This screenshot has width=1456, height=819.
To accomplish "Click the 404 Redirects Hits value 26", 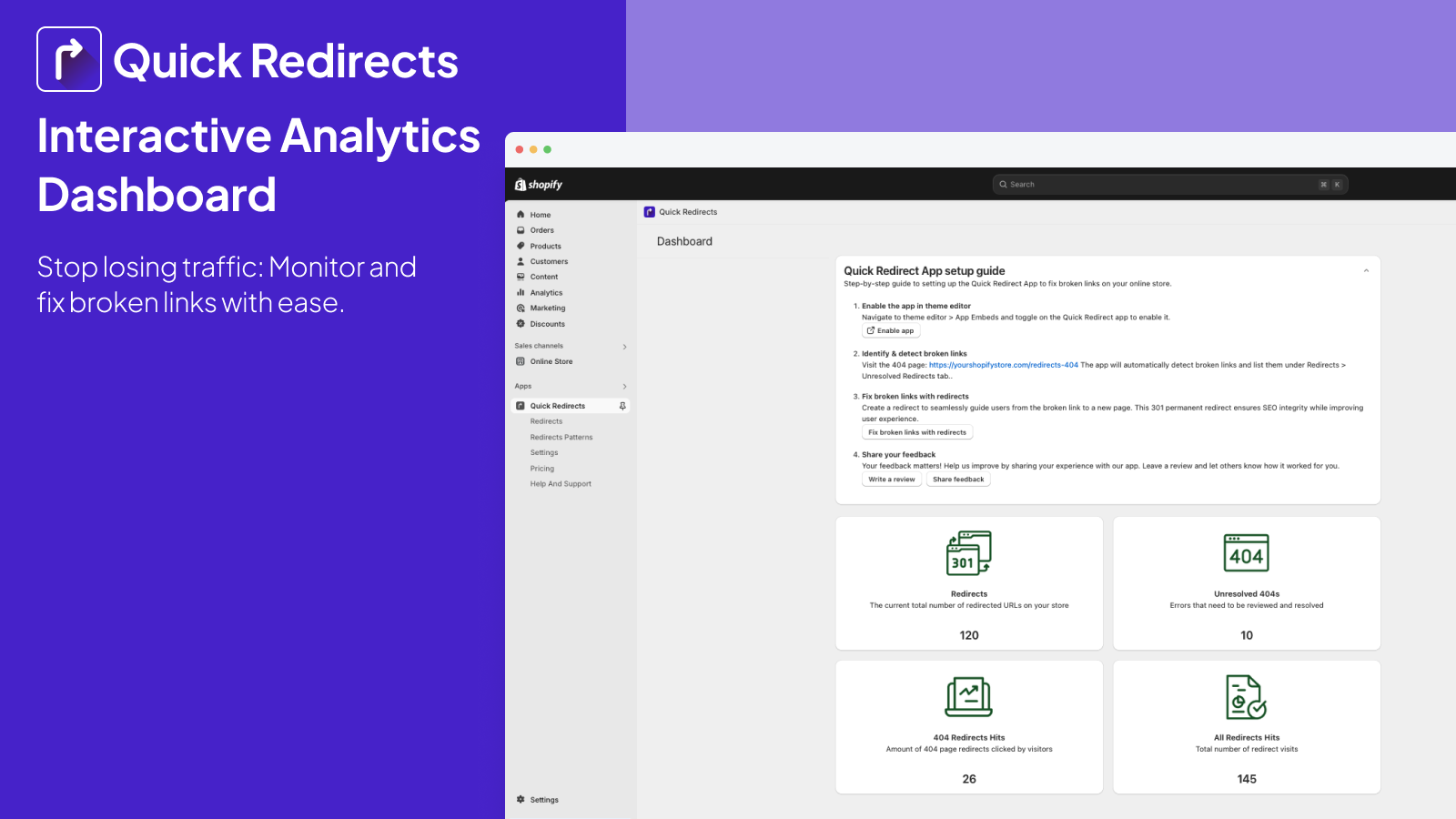I will tap(969, 779).
